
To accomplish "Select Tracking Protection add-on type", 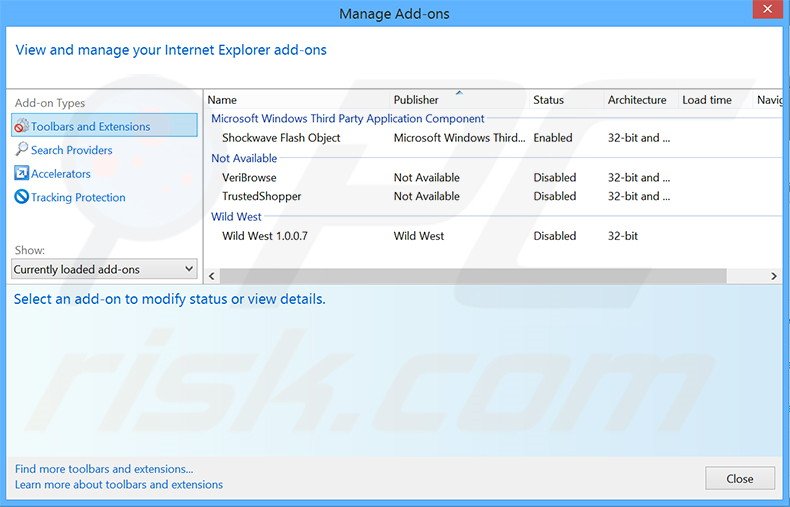I will click(78, 197).
